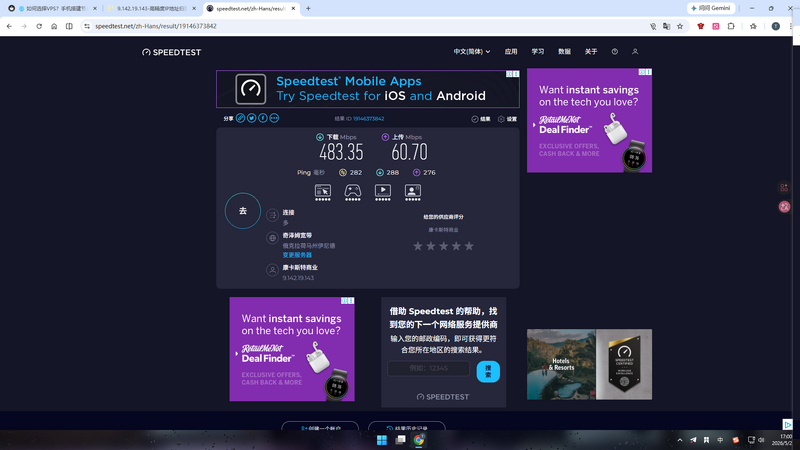800x450 pixels.
Task: Click the gaming controller rating icon
Action: [x=353, y=192]
